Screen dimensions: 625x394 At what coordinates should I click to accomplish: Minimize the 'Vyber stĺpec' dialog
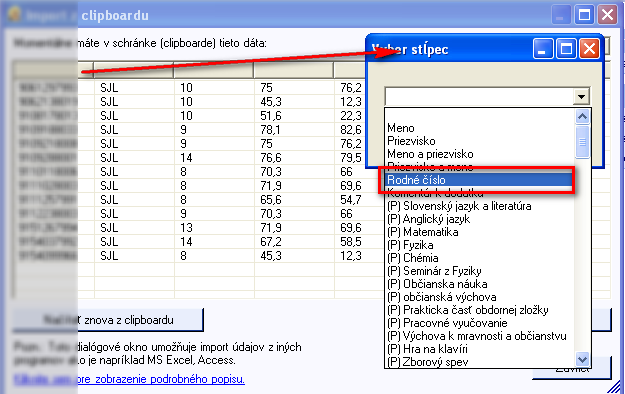tap(542, 49)
